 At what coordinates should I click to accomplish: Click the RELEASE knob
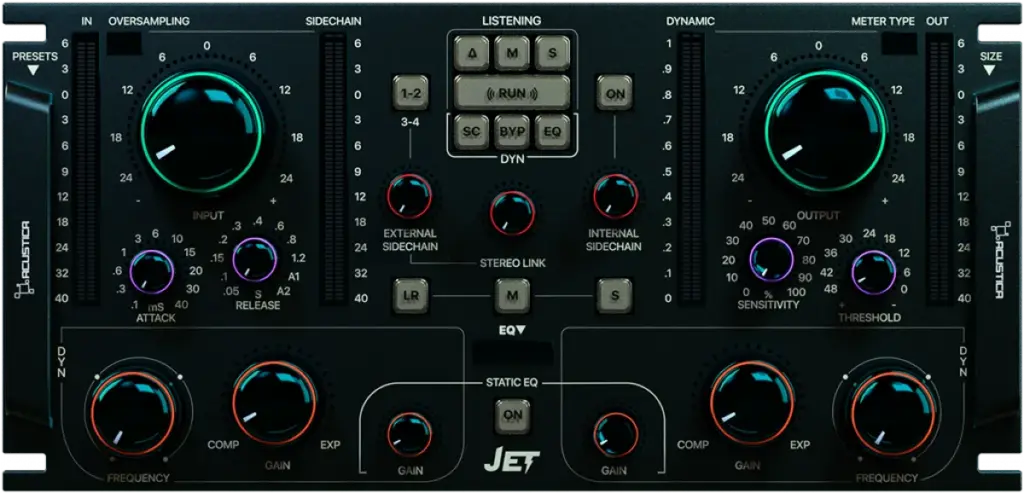pyautogui.click(x=255, y=259)
